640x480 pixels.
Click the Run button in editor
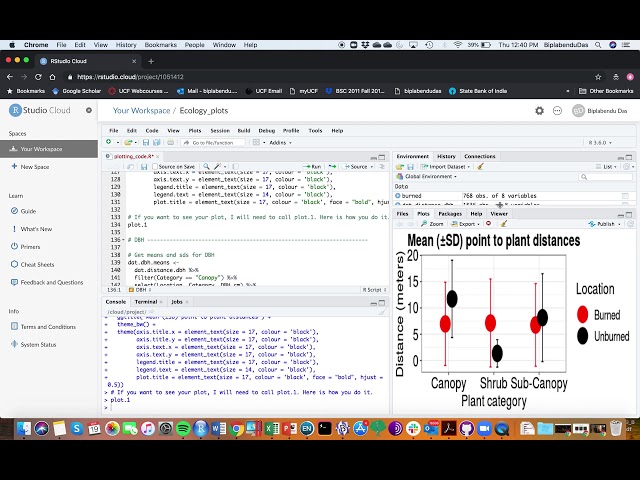coord(312,167)
